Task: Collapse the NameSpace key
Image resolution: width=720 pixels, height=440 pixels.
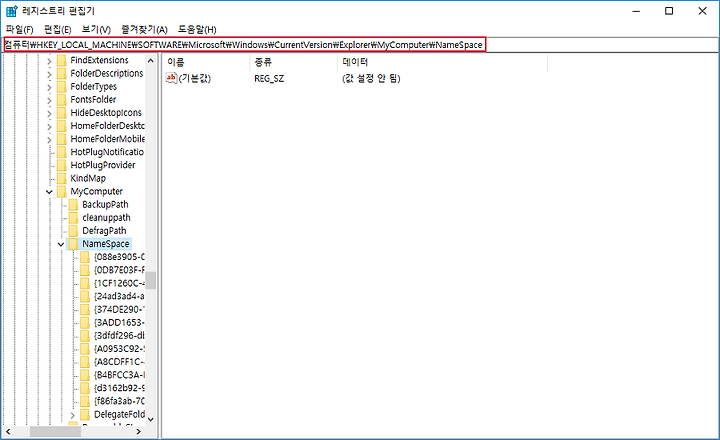Action: (x=61, y=244)
